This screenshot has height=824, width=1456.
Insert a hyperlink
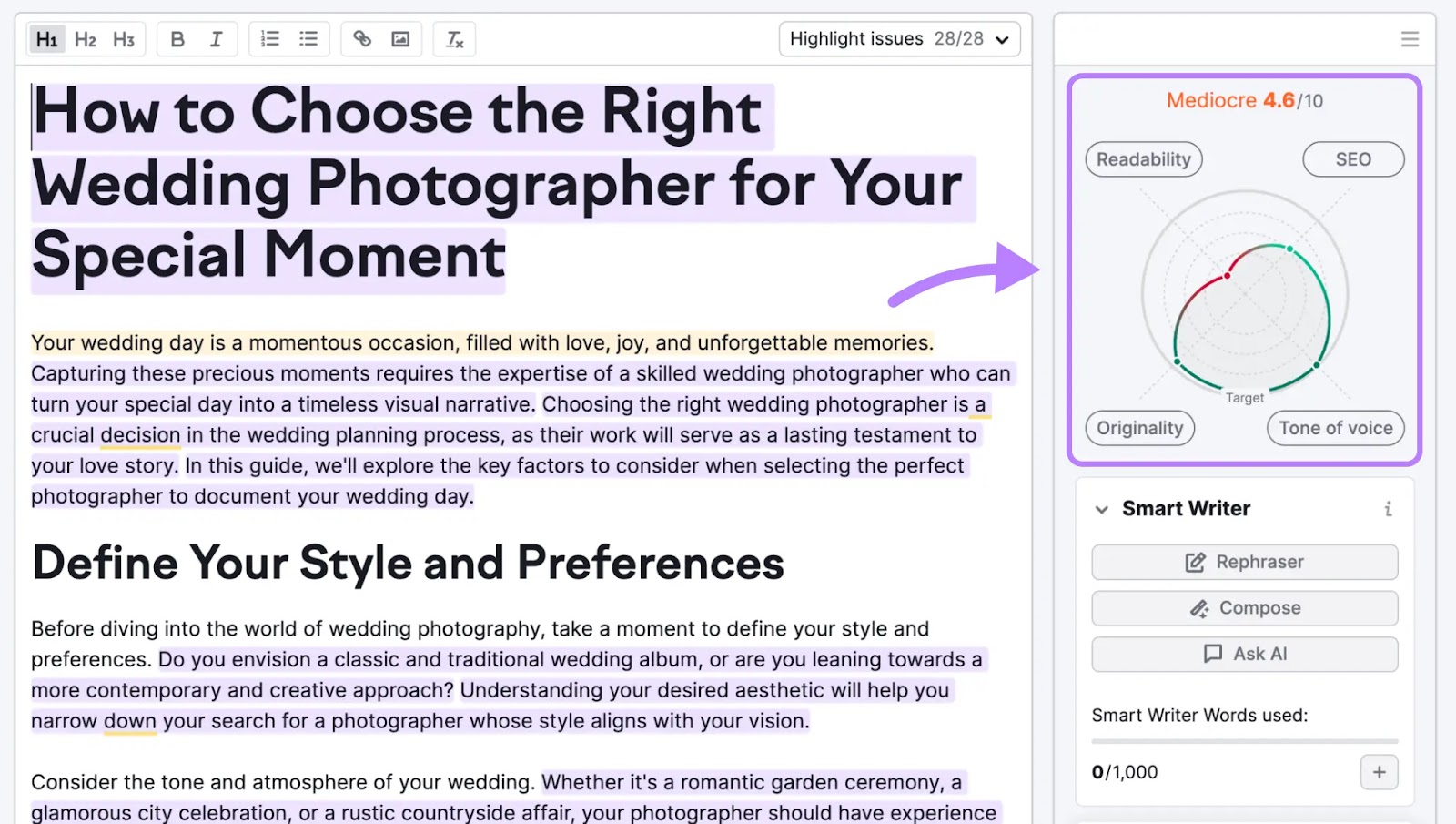click(x=362, y=39)
